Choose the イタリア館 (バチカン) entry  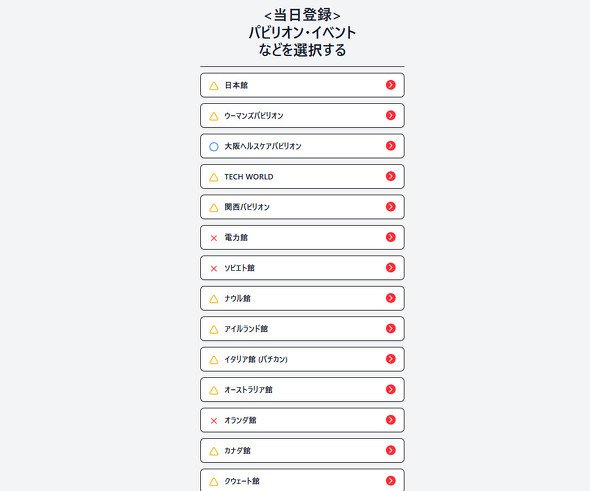tap(302, 359)
